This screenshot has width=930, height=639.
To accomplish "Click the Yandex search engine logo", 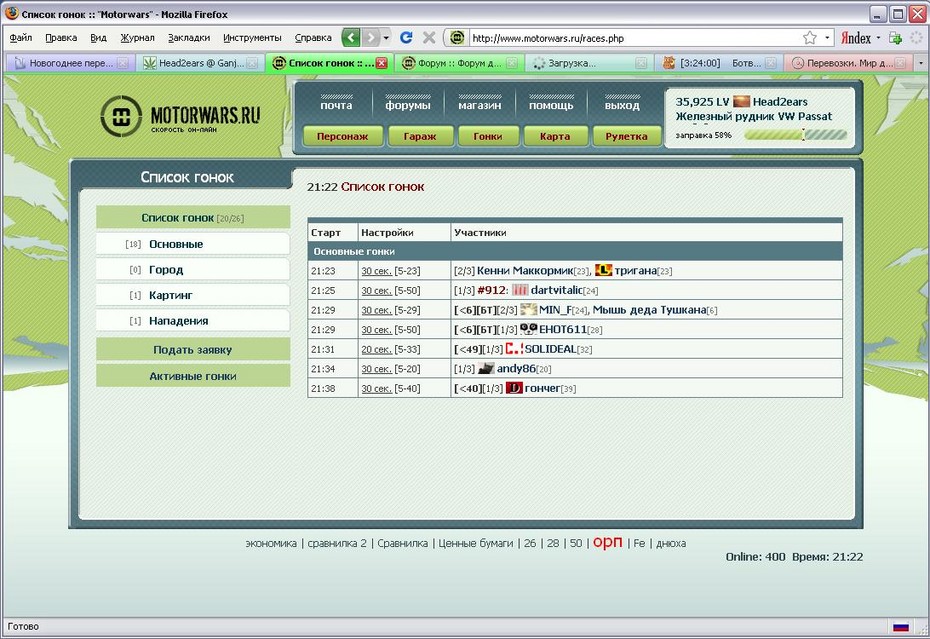I will (x=856, y=38).
